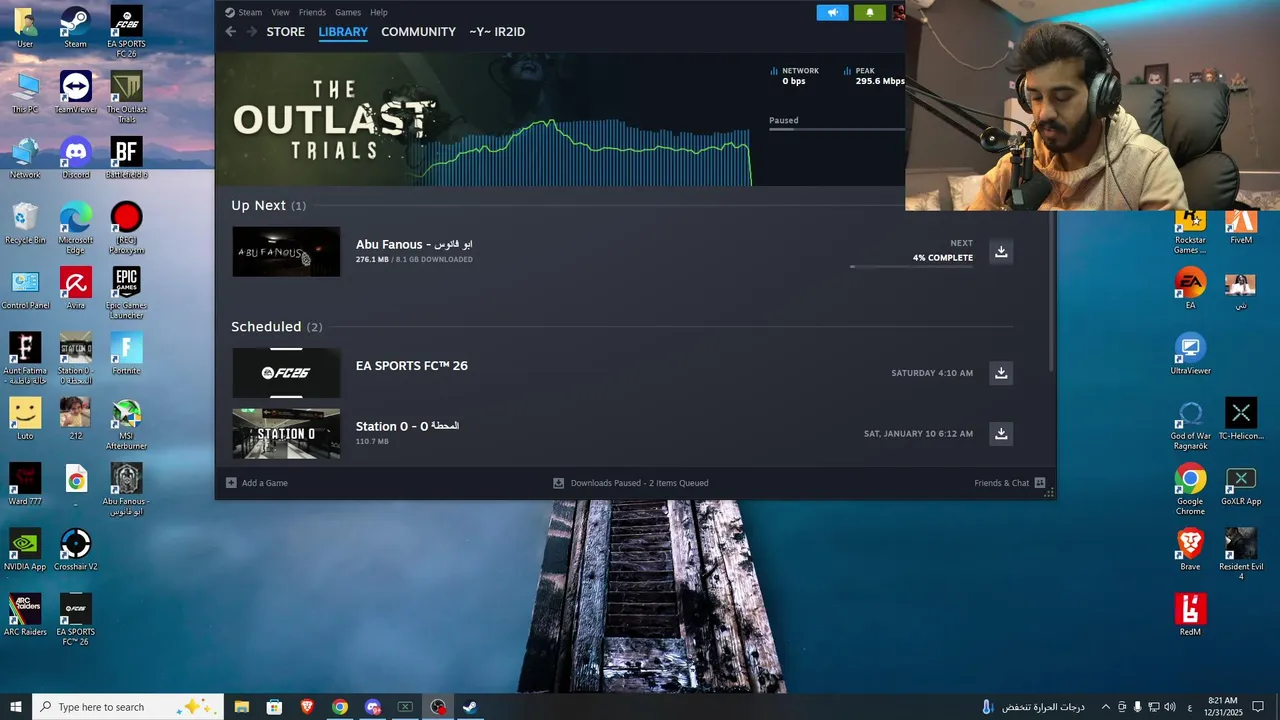Select the FiveM desktop icon
Screen dimensions: 1280x720
pyautogui.click(x=1241, y=228)
